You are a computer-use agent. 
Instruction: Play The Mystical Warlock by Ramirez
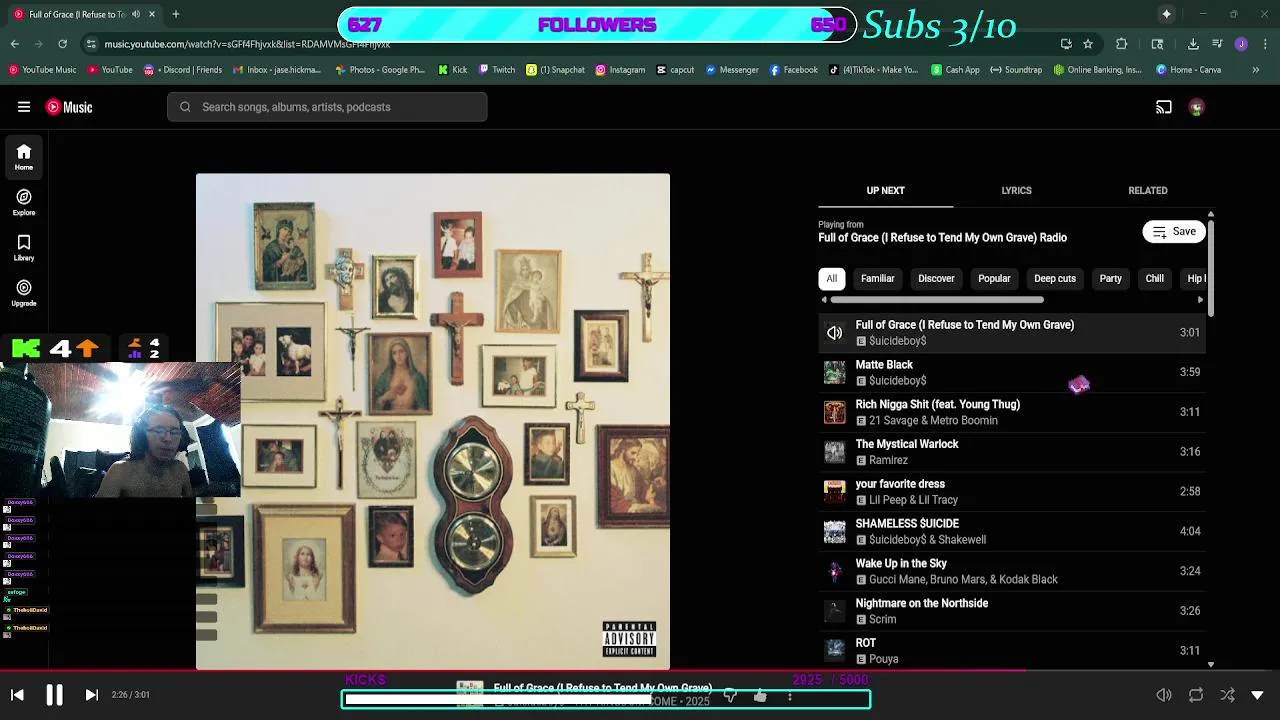[x=1012, y=452]
